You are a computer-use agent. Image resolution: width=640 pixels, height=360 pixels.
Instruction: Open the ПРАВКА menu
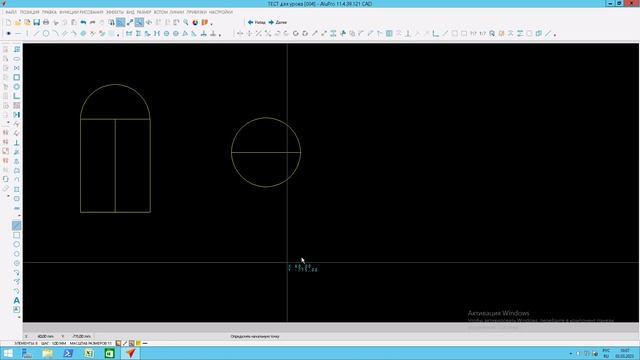point(49,12)
